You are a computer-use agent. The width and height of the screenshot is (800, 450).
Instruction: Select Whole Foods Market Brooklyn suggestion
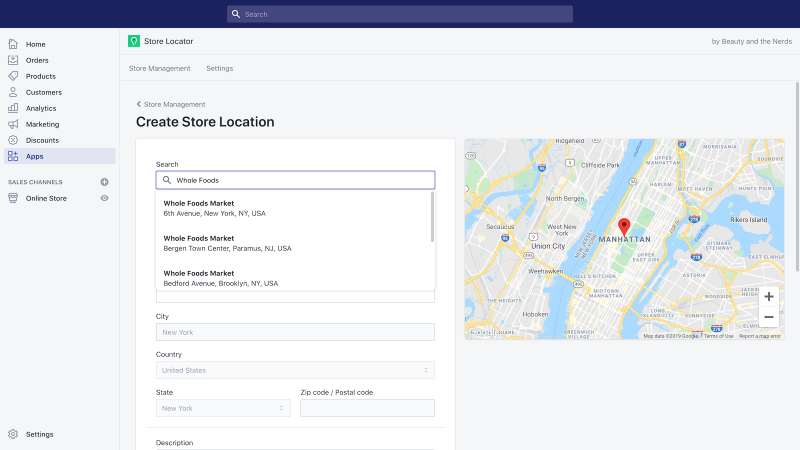click(x=293, y=278)
